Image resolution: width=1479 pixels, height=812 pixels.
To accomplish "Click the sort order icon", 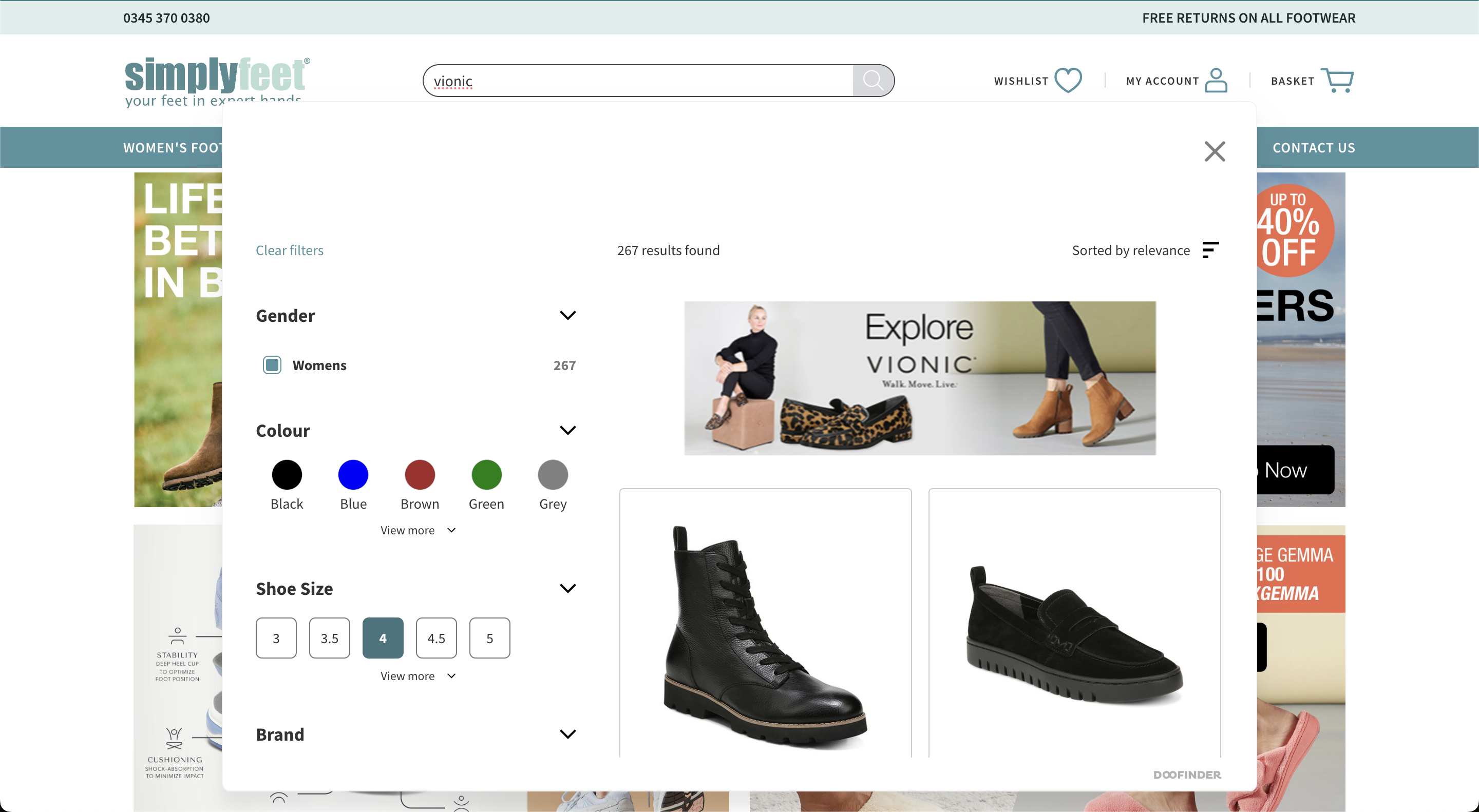I will 1210,249.
